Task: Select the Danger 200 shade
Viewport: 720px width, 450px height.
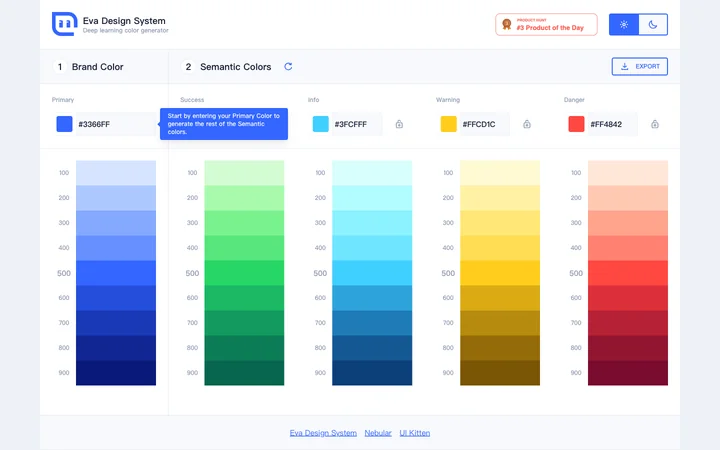Action: (x=628, y=198)
